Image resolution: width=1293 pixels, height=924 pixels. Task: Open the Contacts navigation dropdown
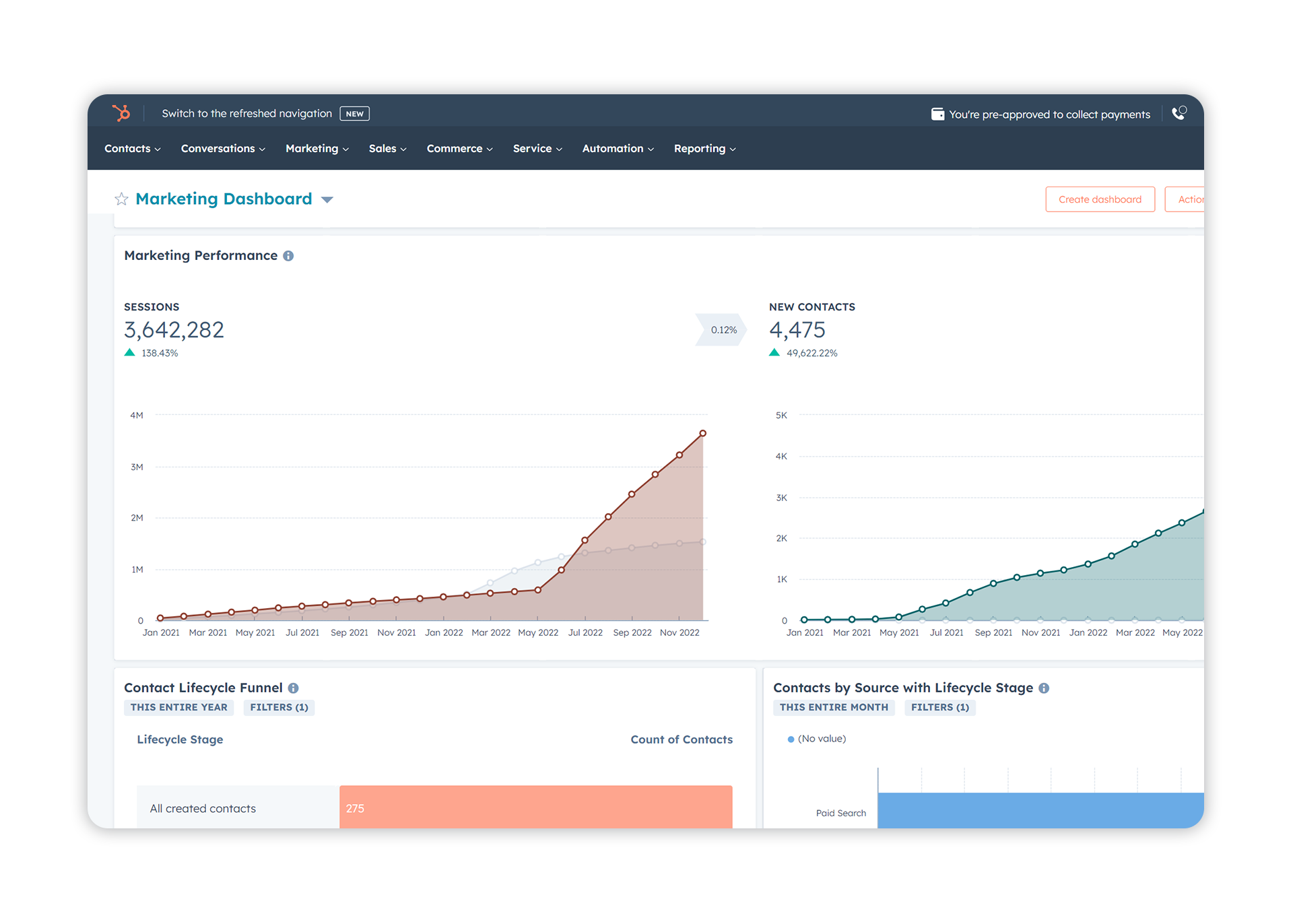(x=132, y=149)
